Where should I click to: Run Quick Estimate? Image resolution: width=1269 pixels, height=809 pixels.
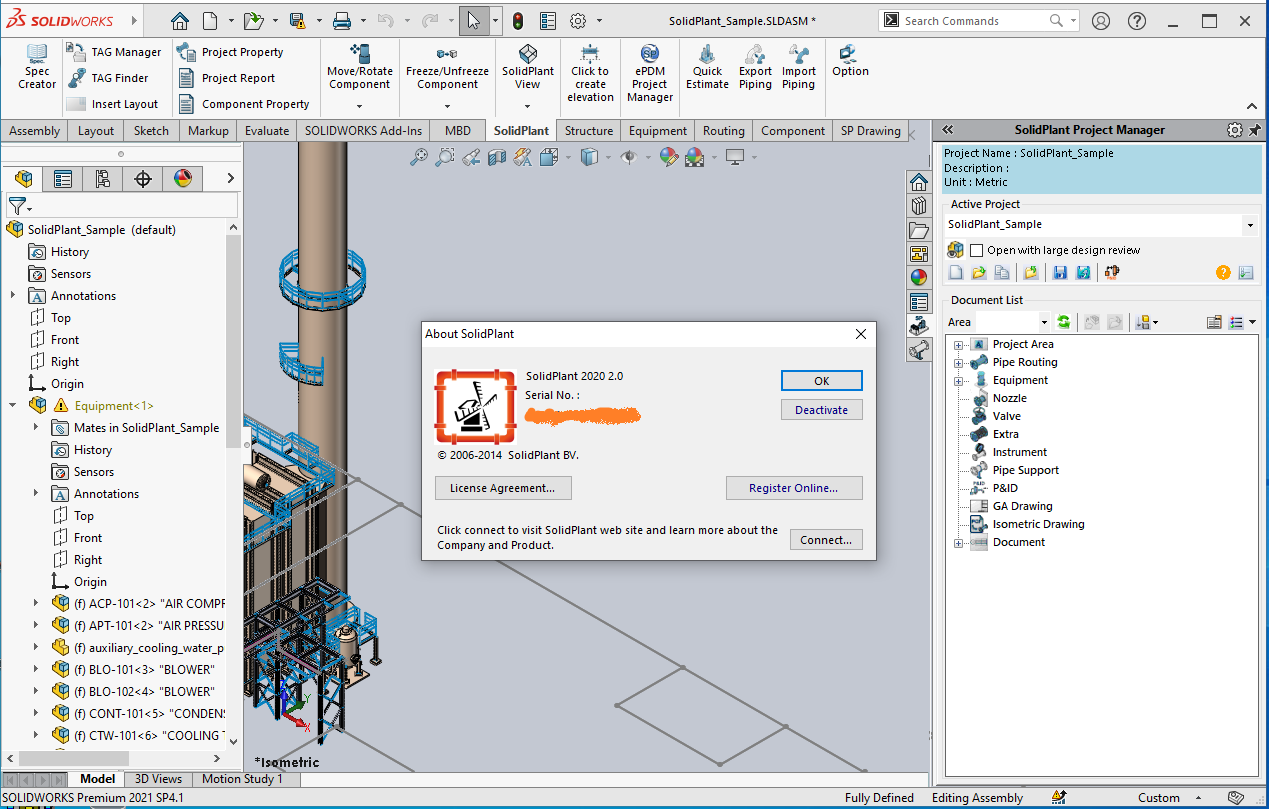click(x=707, y=67)
